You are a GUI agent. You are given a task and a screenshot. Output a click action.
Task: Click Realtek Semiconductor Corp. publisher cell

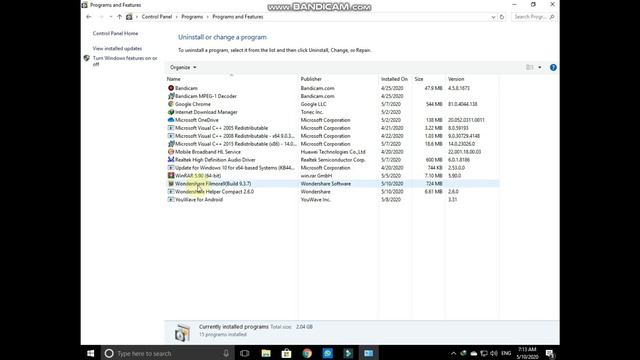click(333, 160)
